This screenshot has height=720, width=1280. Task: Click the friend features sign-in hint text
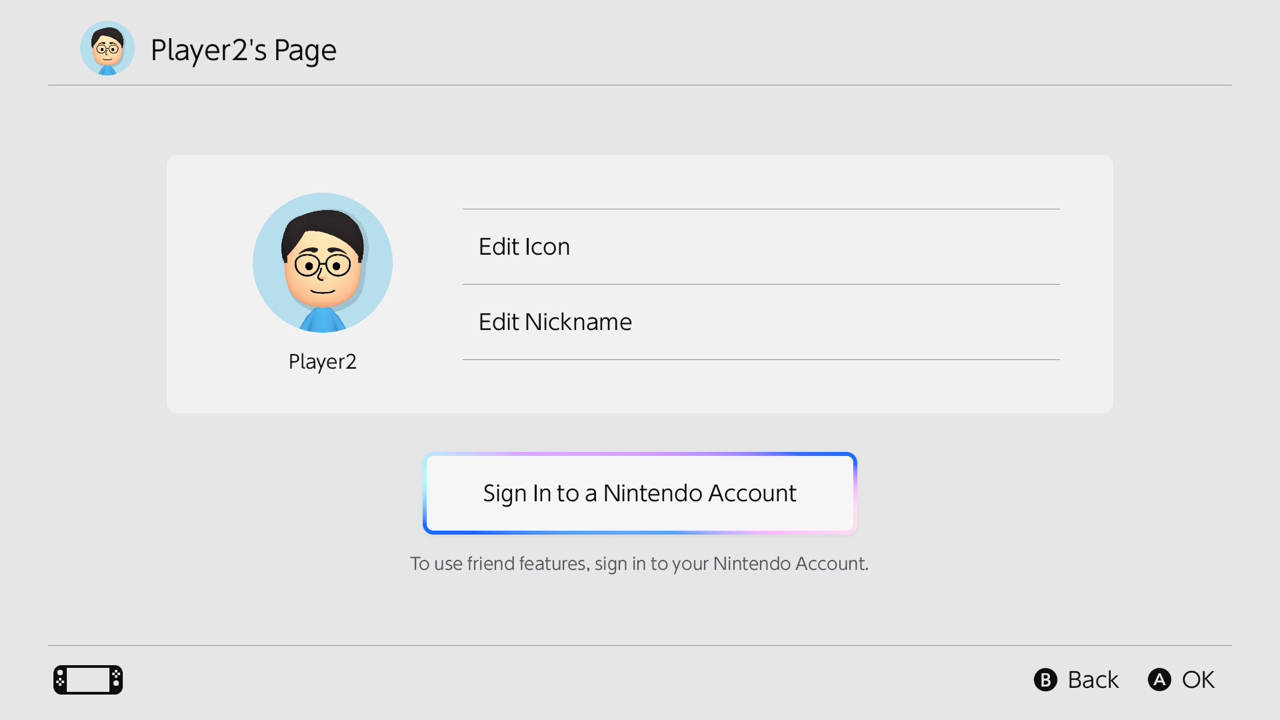coord(640,564)
